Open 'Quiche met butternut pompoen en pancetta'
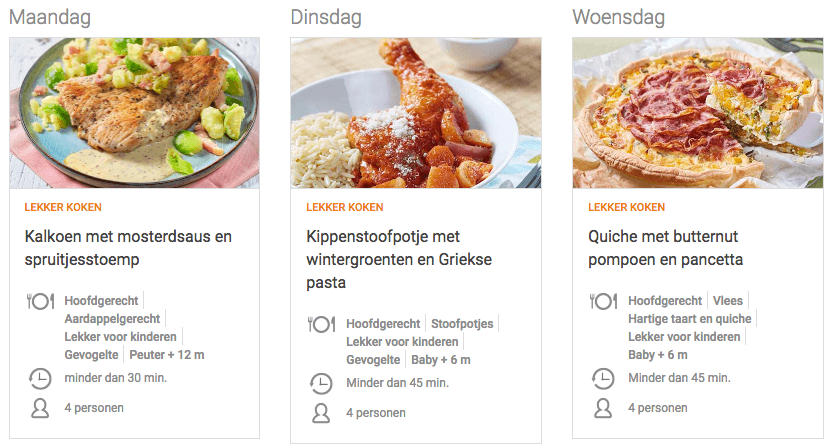The image size is (834, 447). point(679,248)
